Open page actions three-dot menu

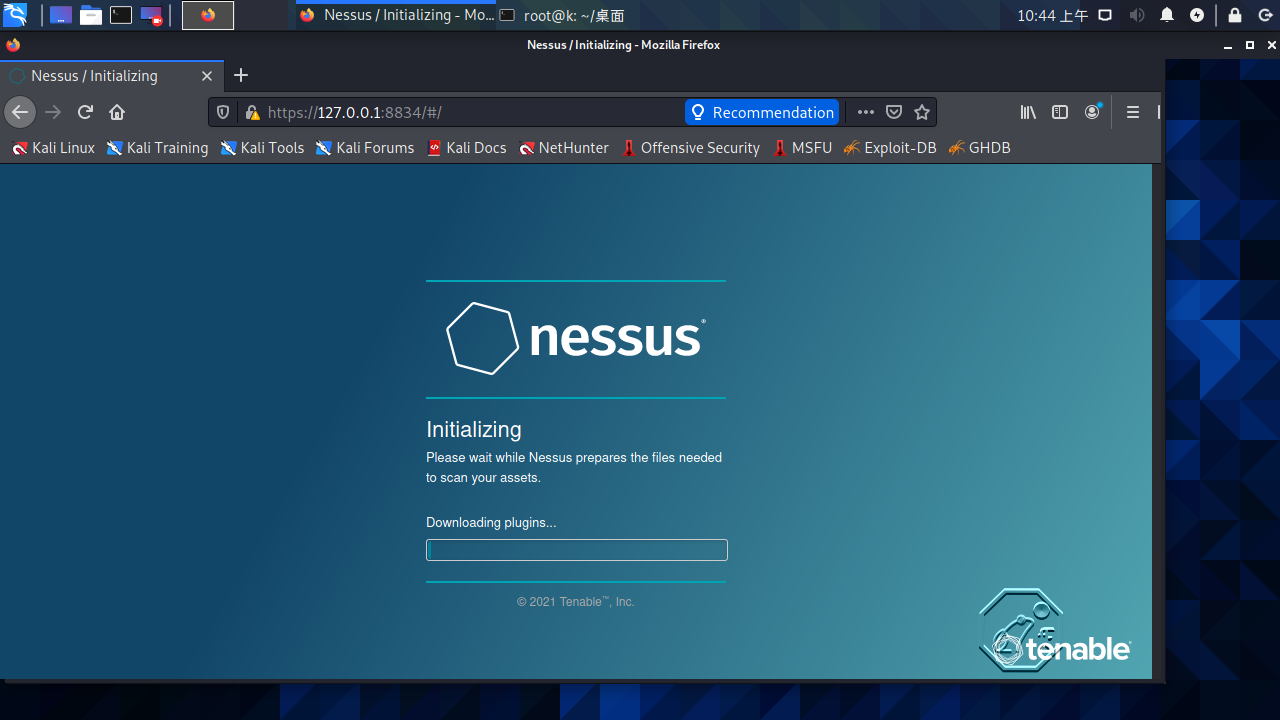pos(866,112)
